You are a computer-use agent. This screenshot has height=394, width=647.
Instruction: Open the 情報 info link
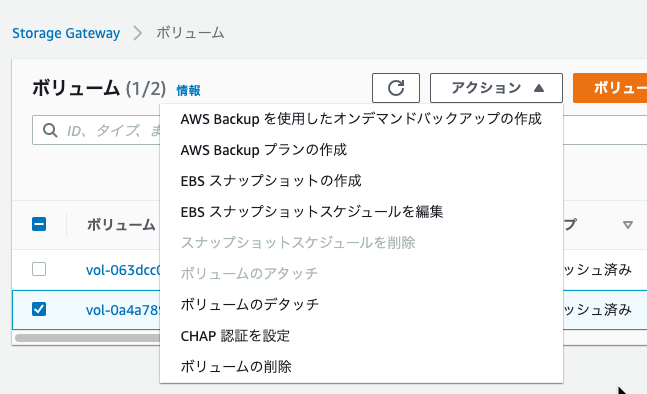(189, 90)
